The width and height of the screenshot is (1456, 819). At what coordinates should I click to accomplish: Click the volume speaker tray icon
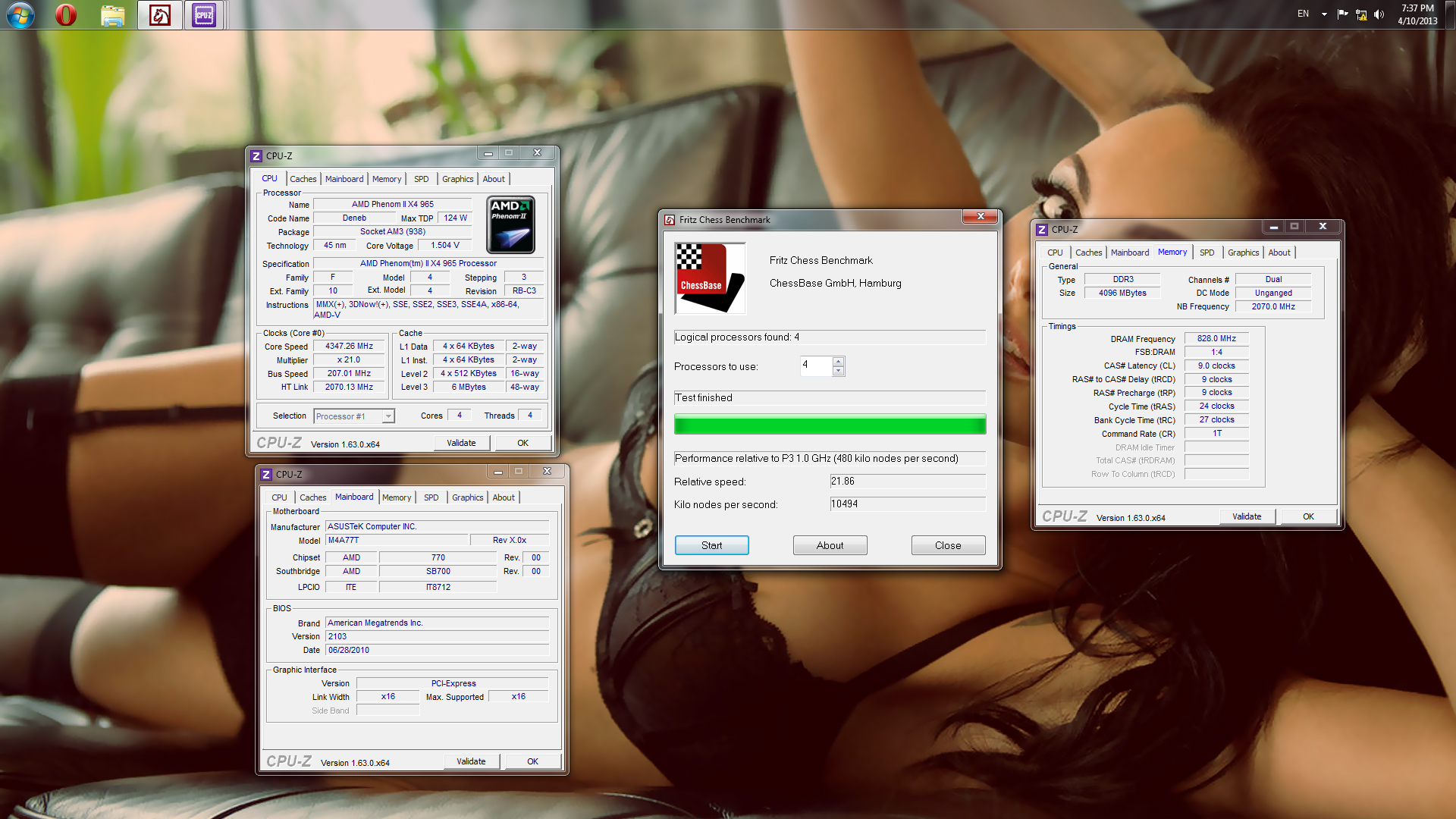[1379, 14]
